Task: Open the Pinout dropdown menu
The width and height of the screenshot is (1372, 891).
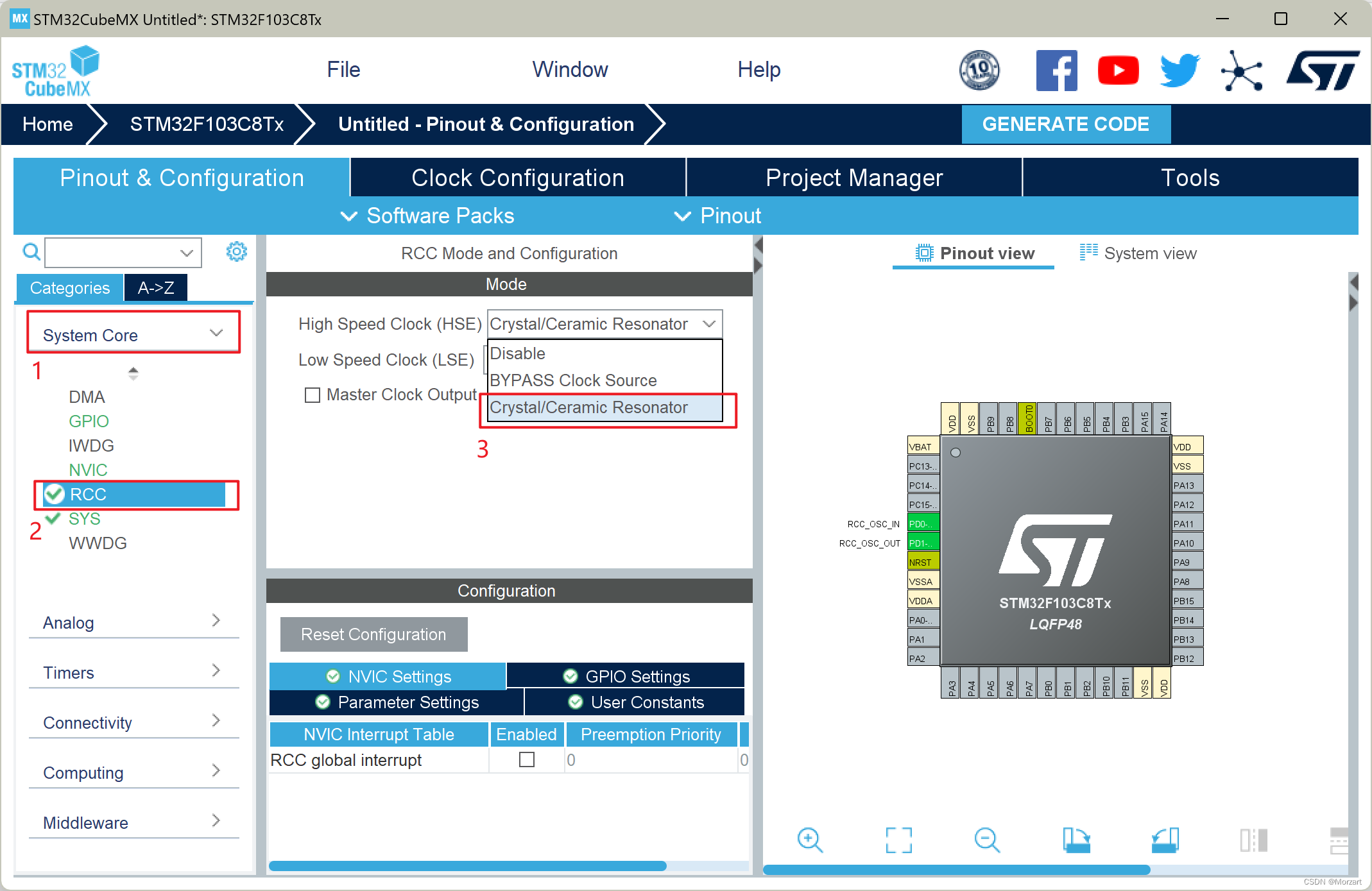Action: [x=717, y=216]
